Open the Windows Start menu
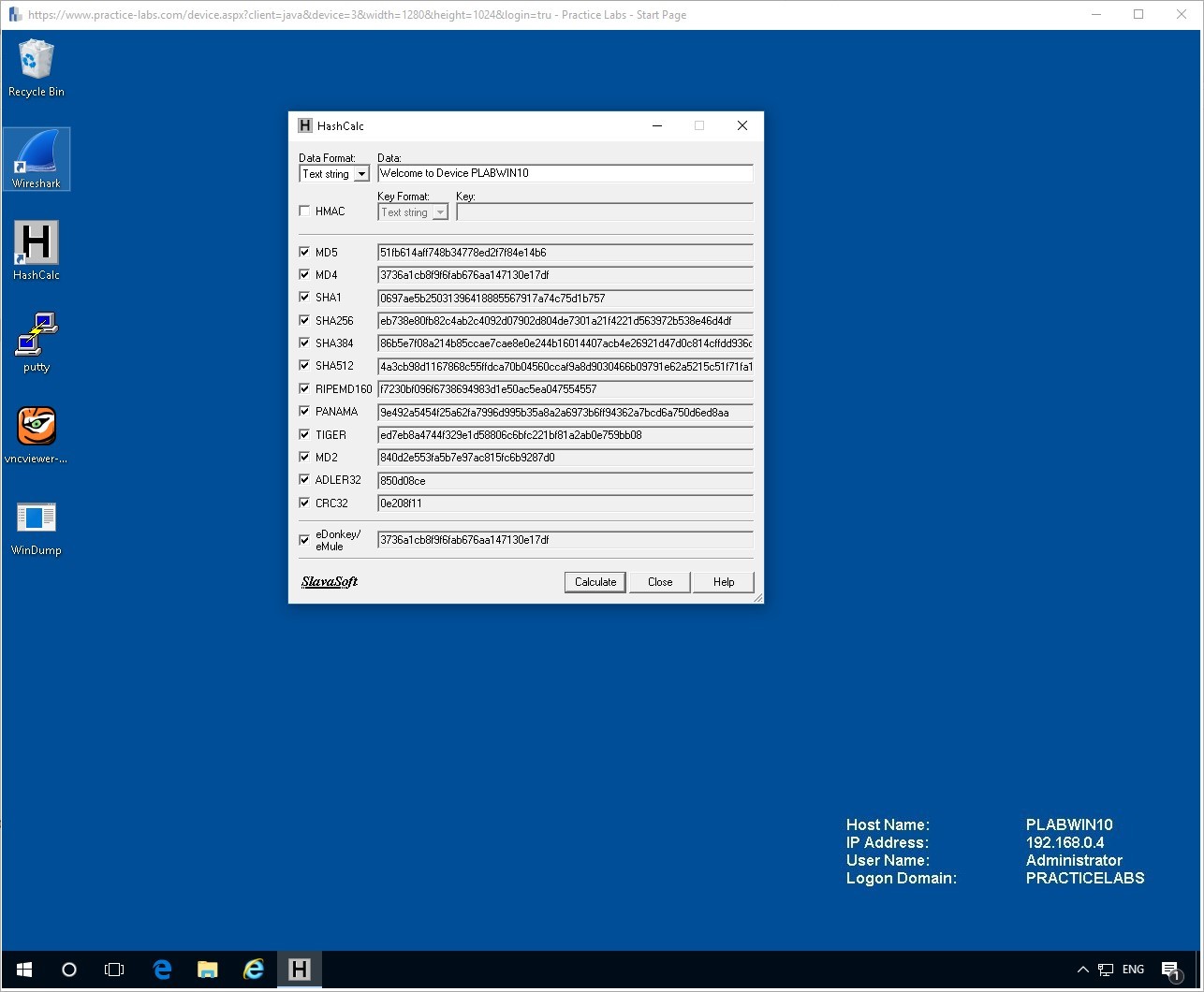 (x=23, y=969)
